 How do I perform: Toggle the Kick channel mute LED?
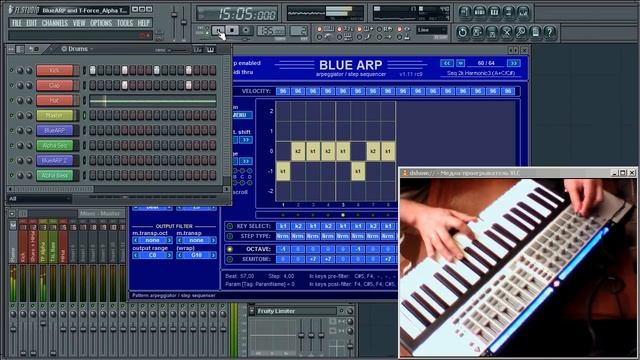(11, 70)
